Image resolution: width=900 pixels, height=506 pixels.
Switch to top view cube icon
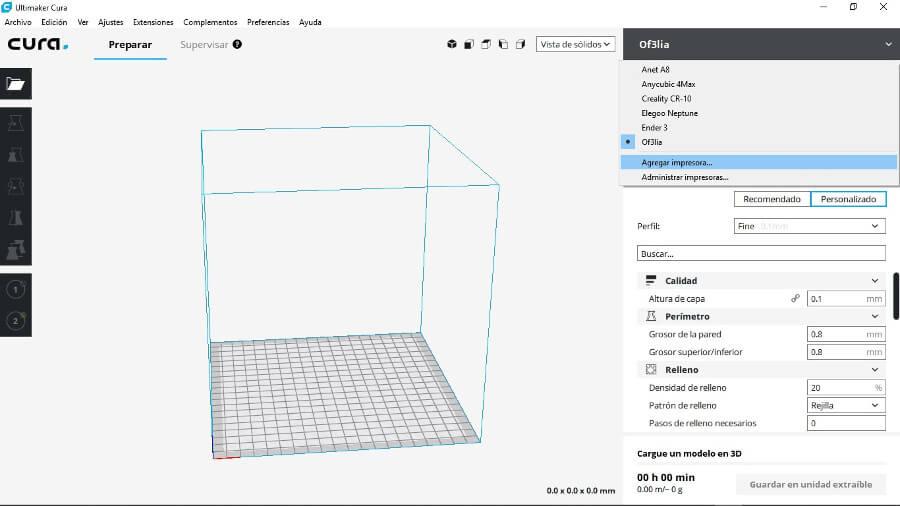click(x=486, y=44)
